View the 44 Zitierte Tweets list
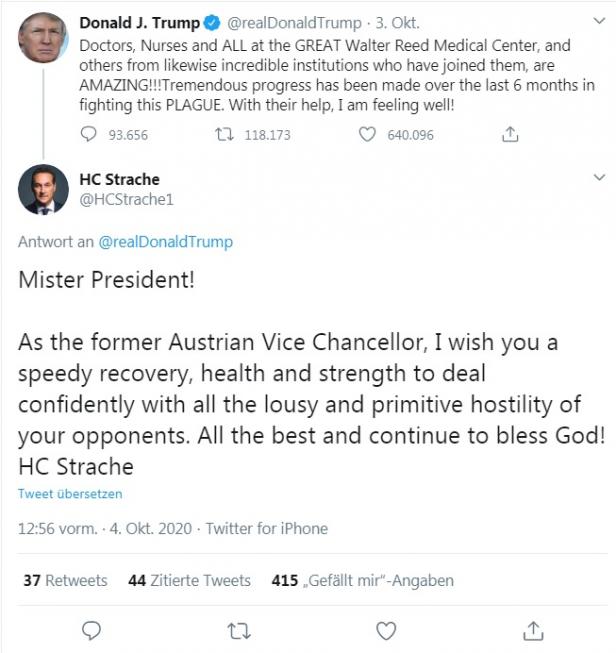Image resolution: width=616 pixels, height=653 pixels. coord(189,580)
